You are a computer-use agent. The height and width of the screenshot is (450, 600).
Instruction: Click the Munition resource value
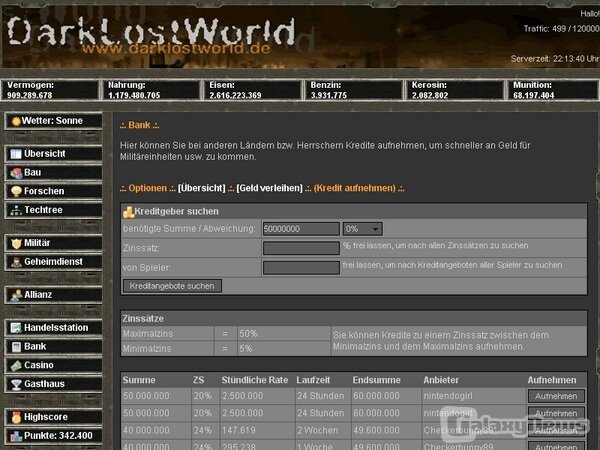pyautogui.click(x=533, y=95)
